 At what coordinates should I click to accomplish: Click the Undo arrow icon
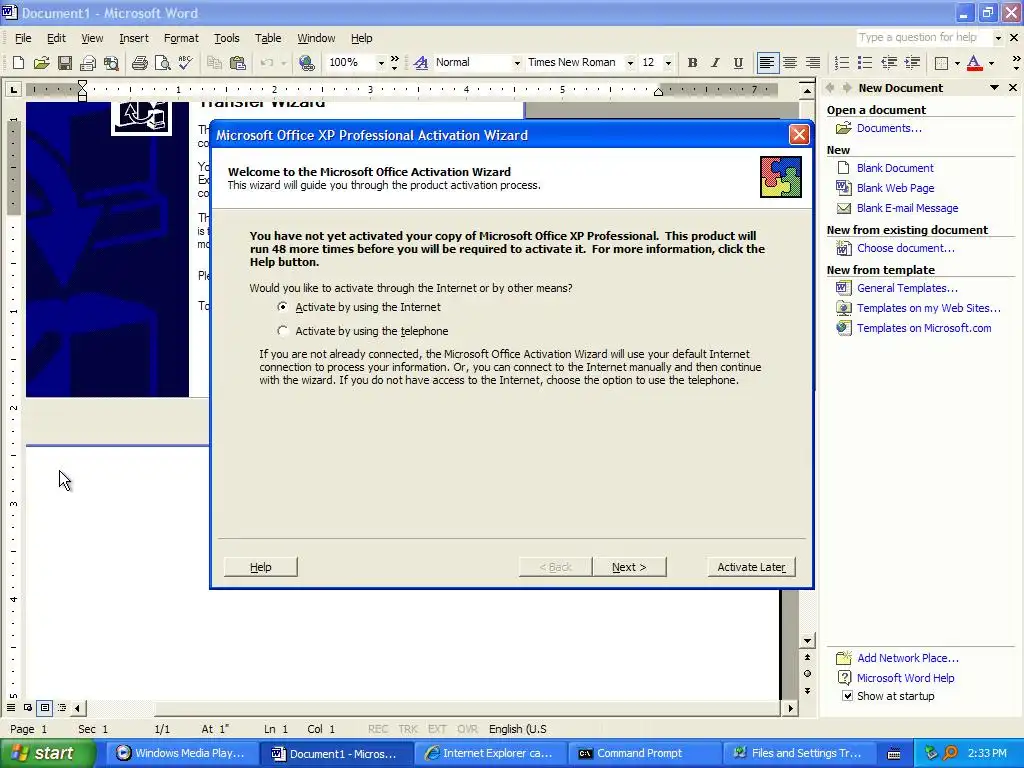point(266,63)
